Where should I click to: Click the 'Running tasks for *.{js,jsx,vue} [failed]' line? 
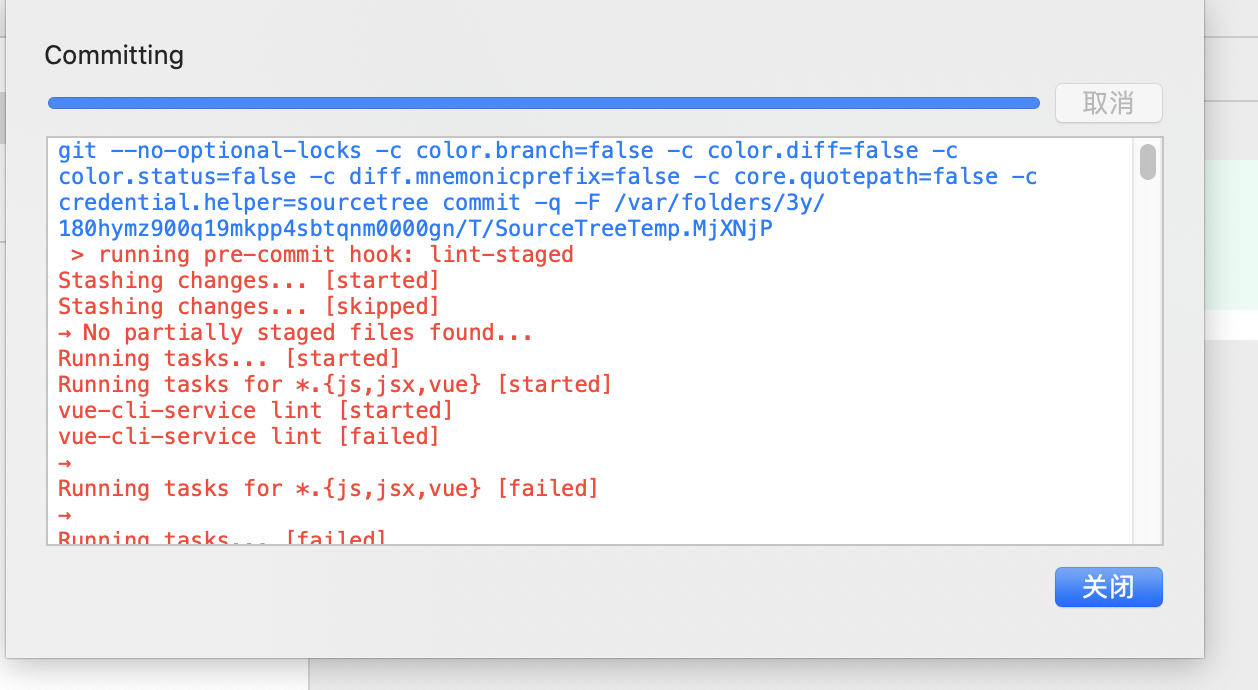327,488
